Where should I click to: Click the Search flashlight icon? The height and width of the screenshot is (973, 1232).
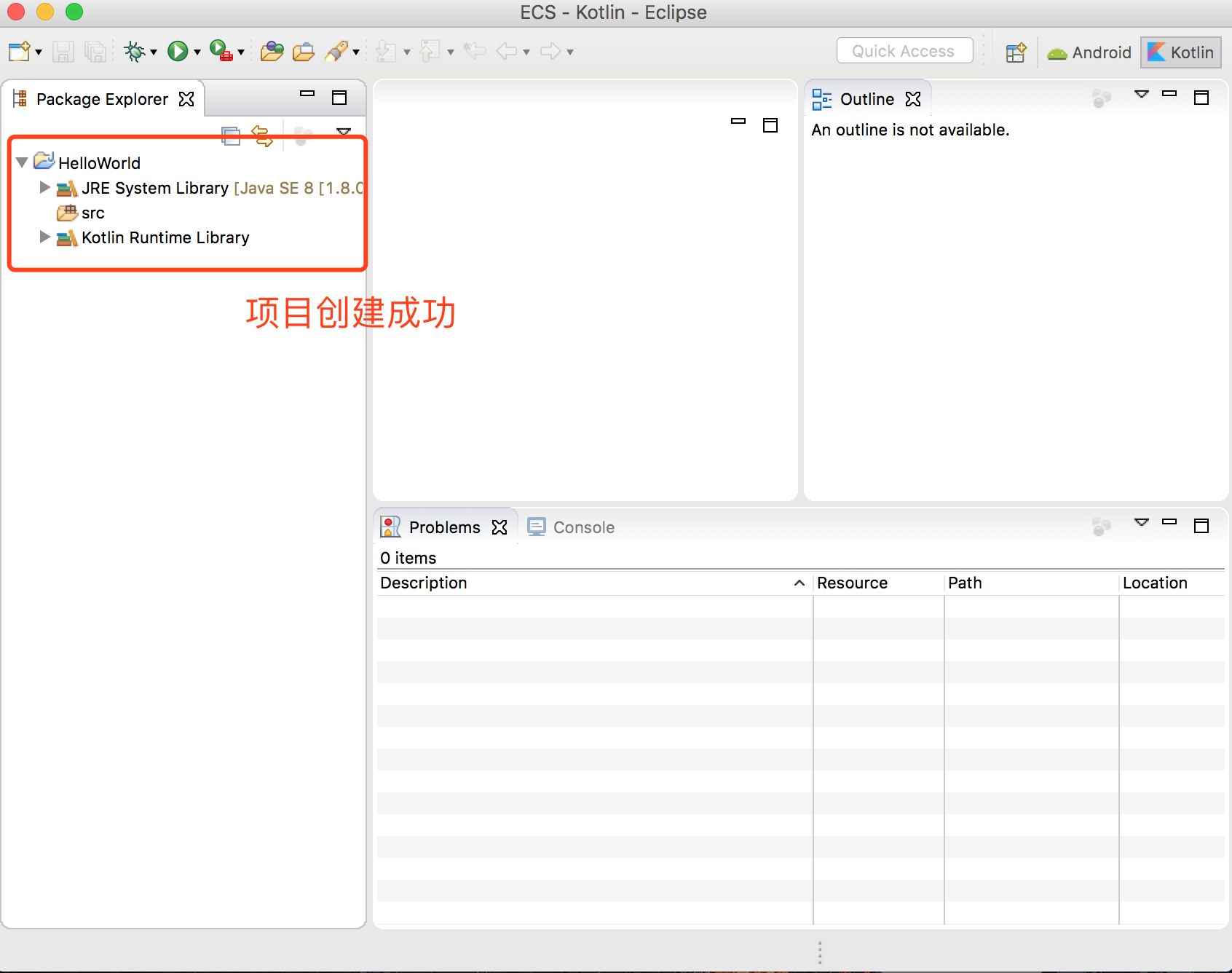(337, 51)
